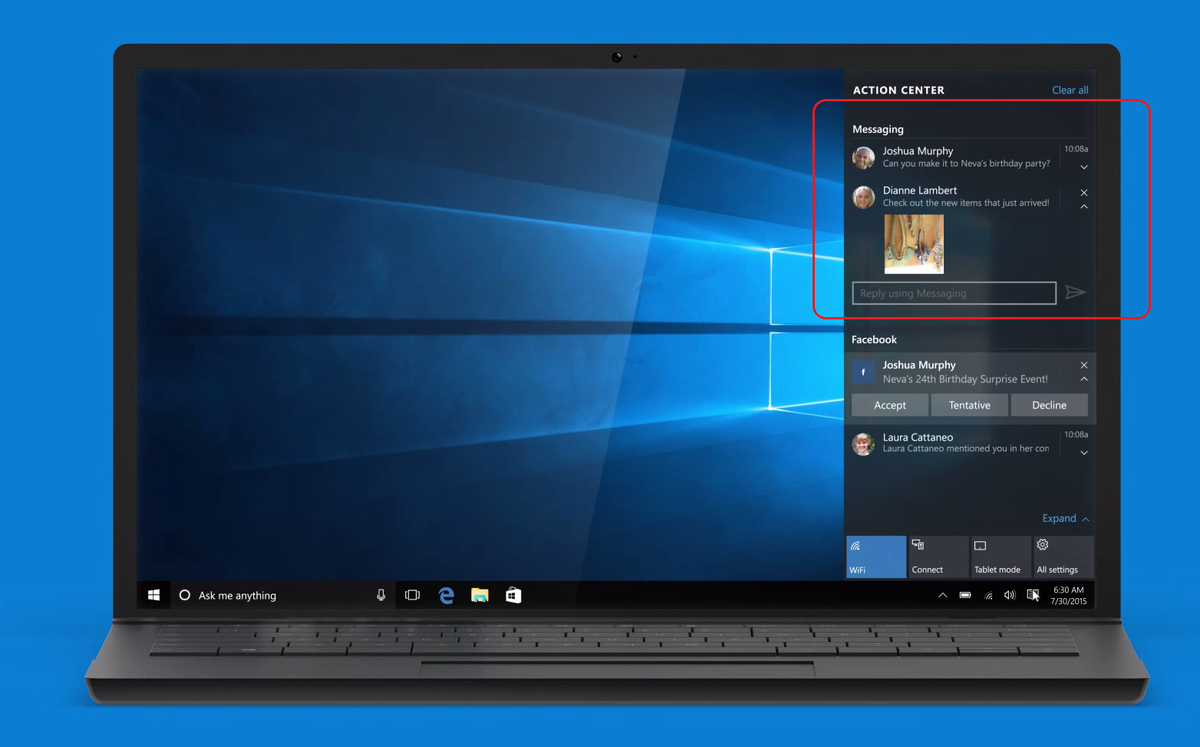Click Dianne Lambert's profile picture
Screen dimensions: 1200x747
point(863,196)
